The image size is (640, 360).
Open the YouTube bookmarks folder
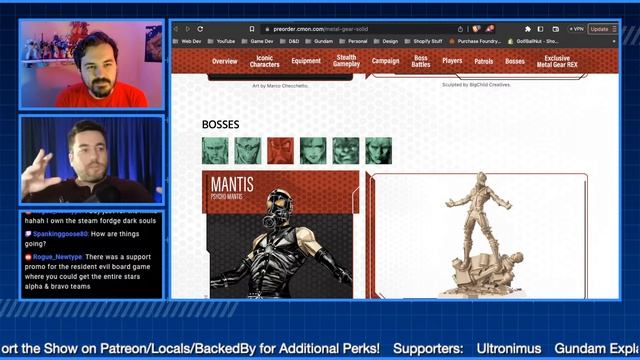click(221, 41)
